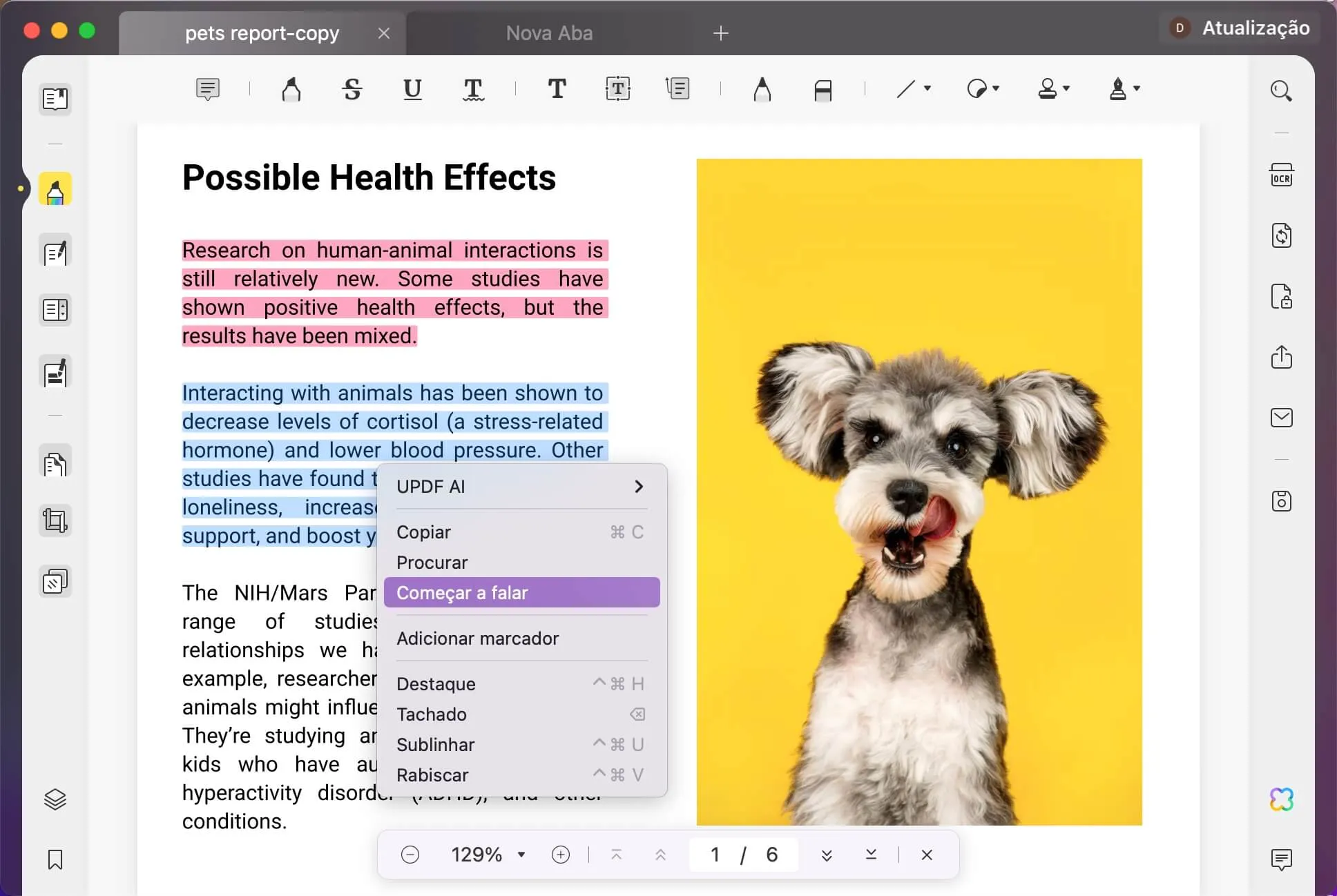Expand the UPDF AI submenu

521,487
